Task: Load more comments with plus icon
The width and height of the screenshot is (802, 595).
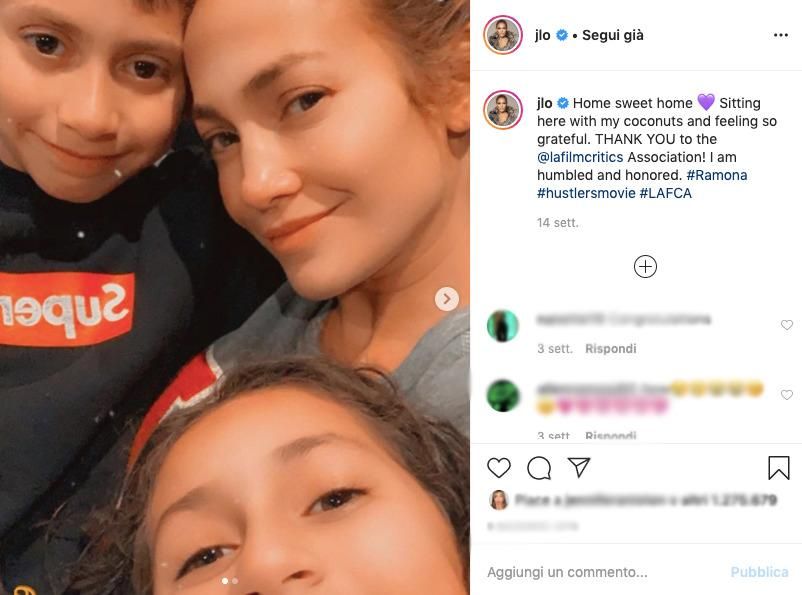Action: (x=645, y=267)
